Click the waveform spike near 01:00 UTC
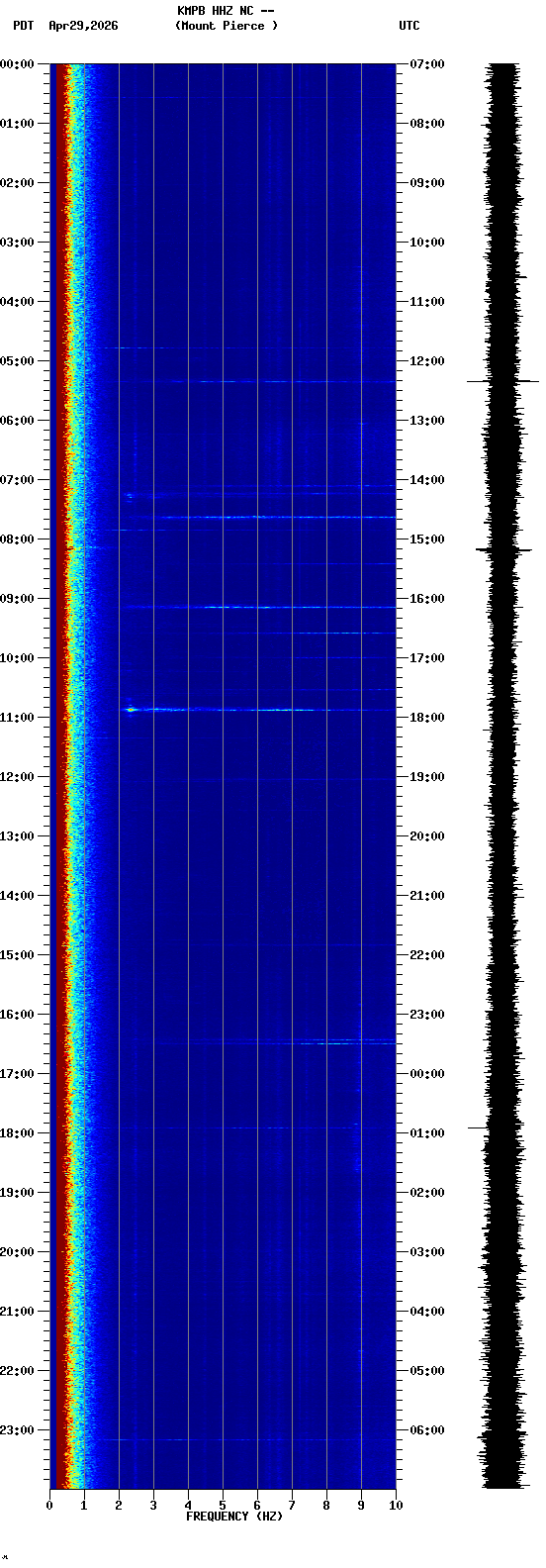Image resolution: width=546 pixels, height=1568 pixels. (x=478, y=1127)
